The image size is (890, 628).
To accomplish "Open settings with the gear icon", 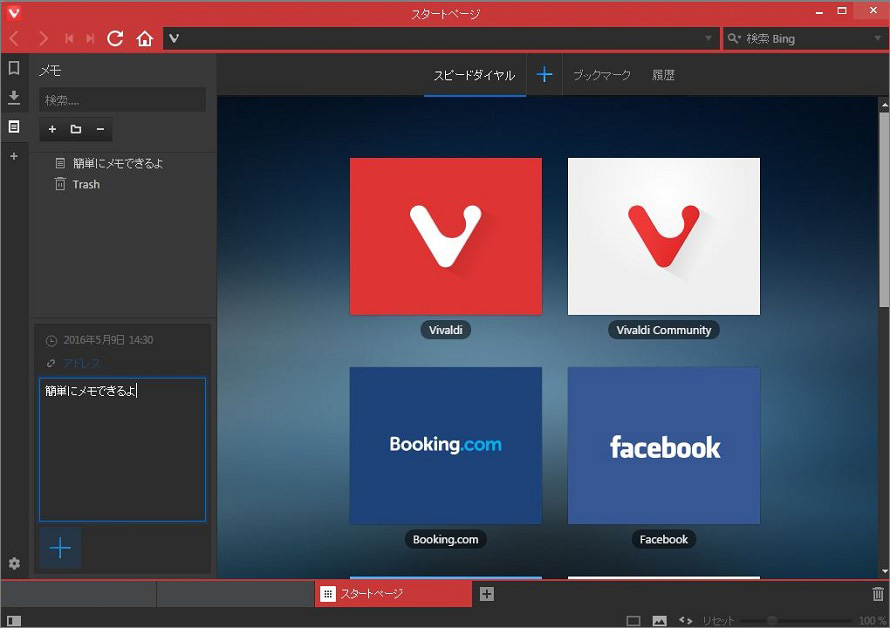I will pyautogui.click(x=14, y=563).
